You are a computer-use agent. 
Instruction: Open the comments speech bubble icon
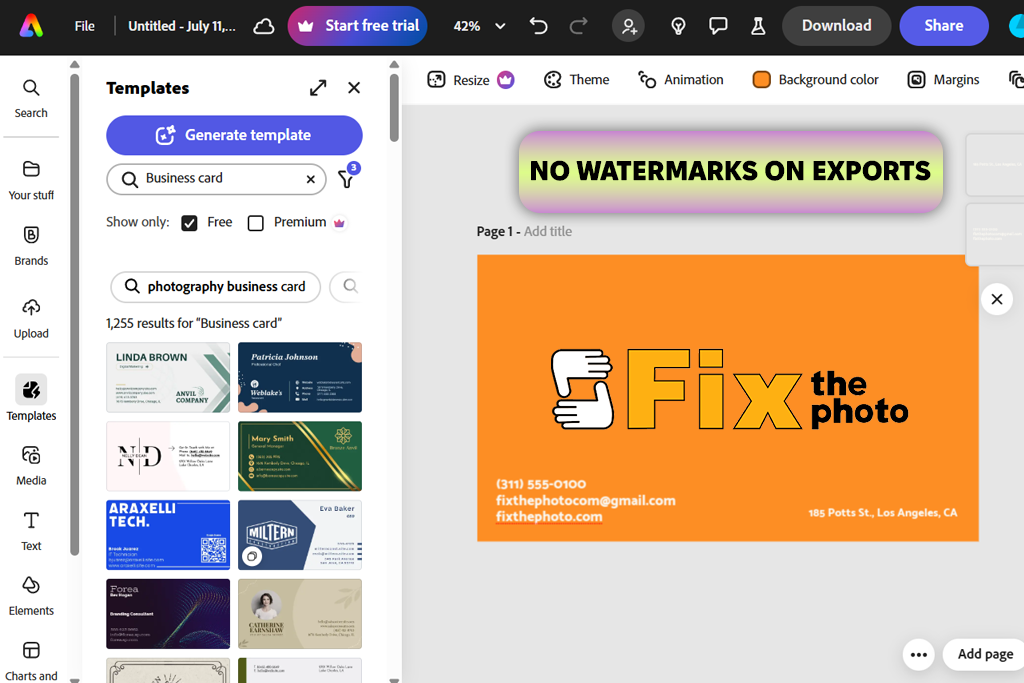[718, 26]
